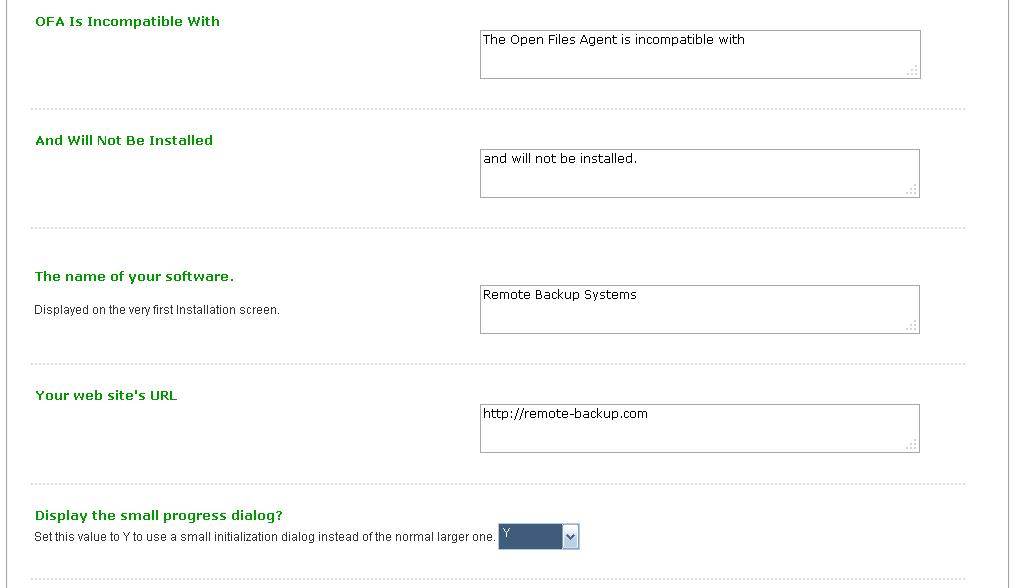This screenshot has height=588, width=1015.
Task: Edit the Remote Backup Systems software name field
Action: [700, 310]
